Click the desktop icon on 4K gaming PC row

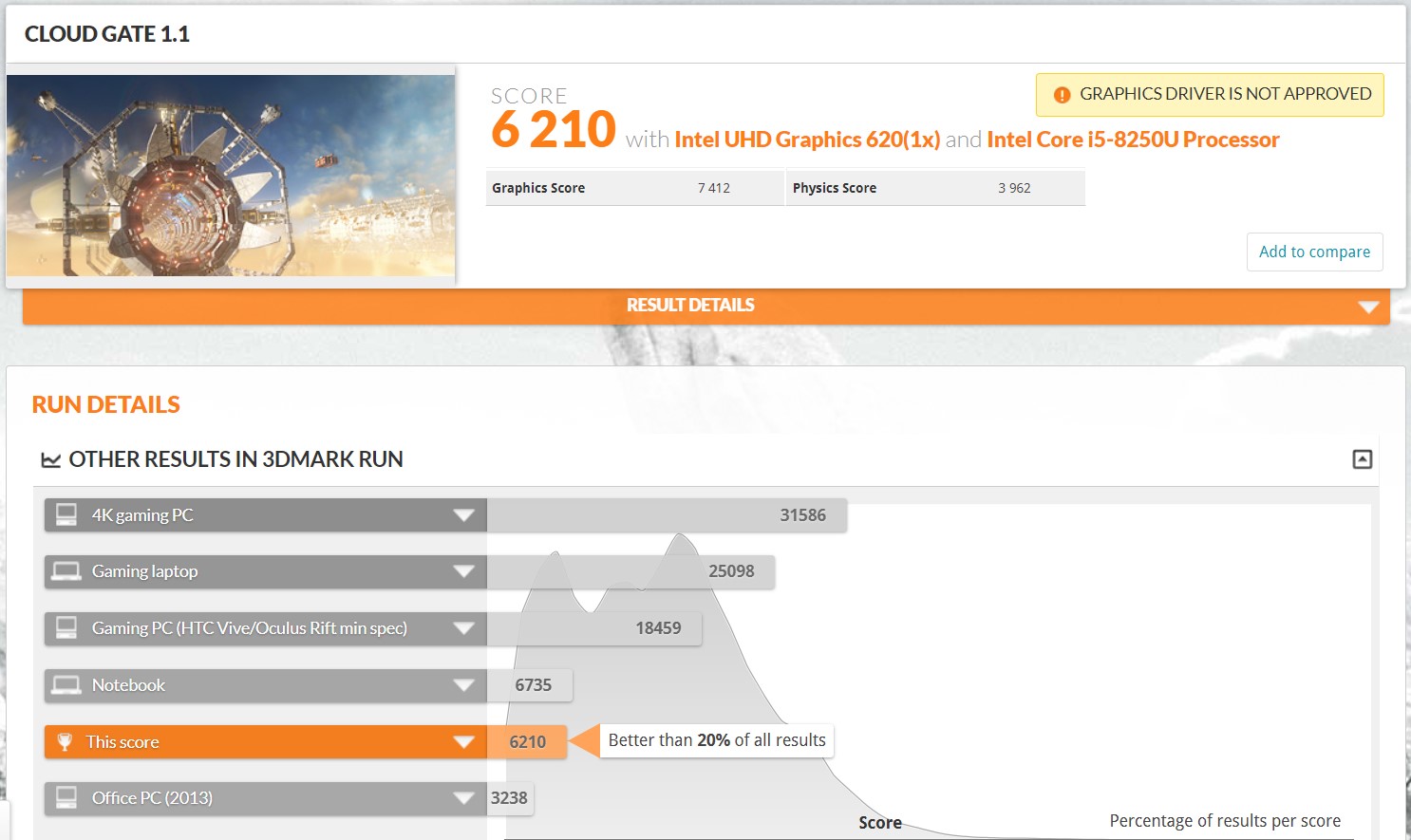pyautogui.click(x=66, y=514)
